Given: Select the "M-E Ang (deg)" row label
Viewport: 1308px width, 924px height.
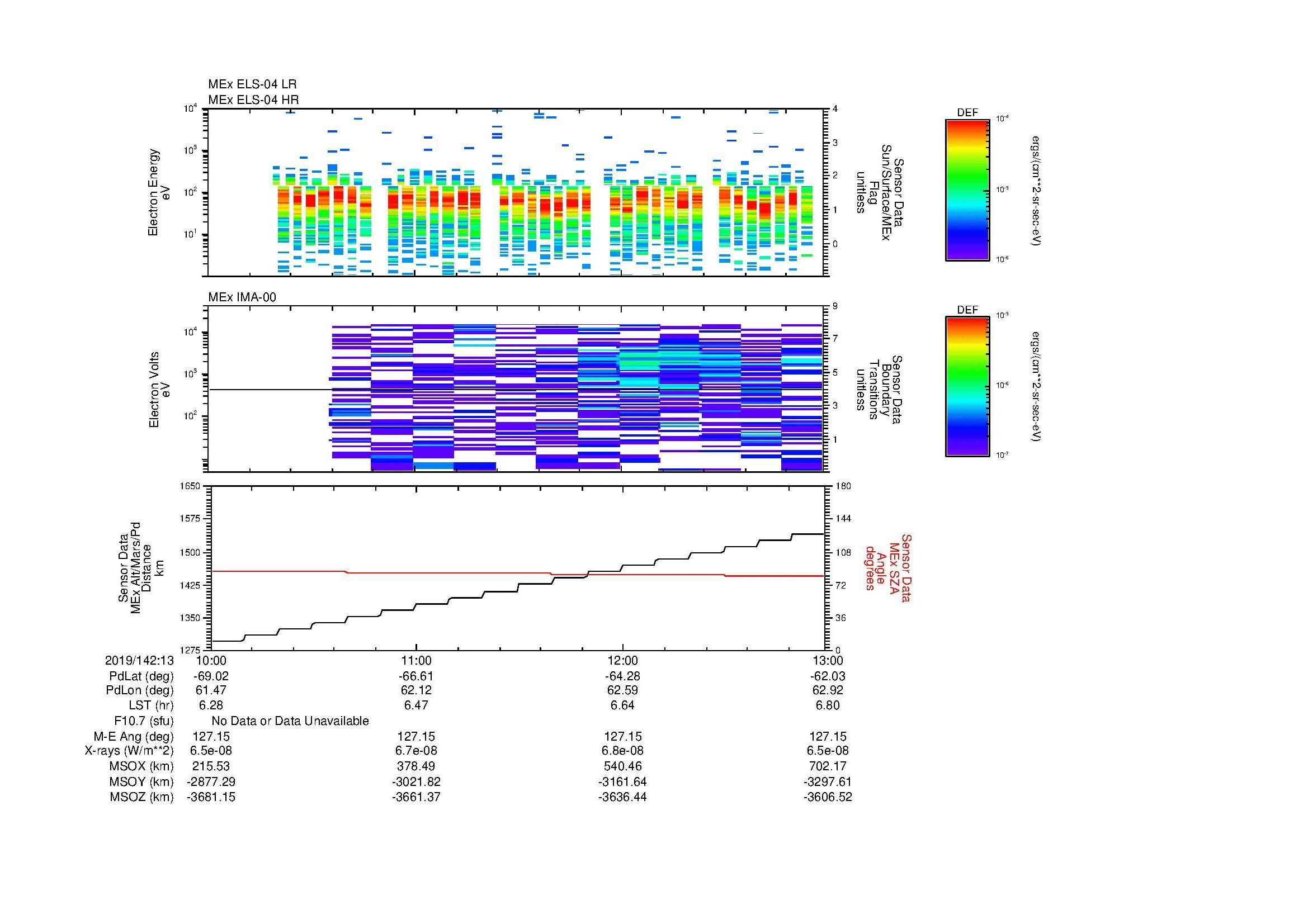Looking at the screenshot, I should pyautogui.click(x=133, y=736).
